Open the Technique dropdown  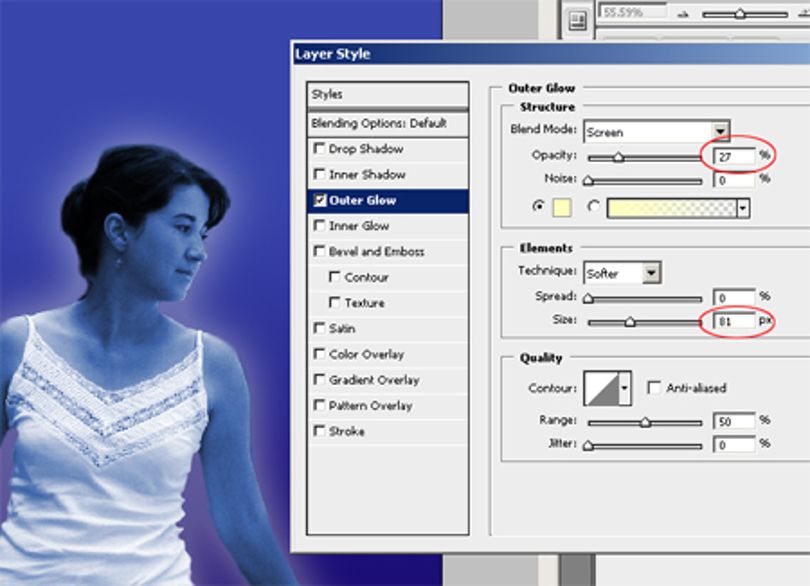622,273
